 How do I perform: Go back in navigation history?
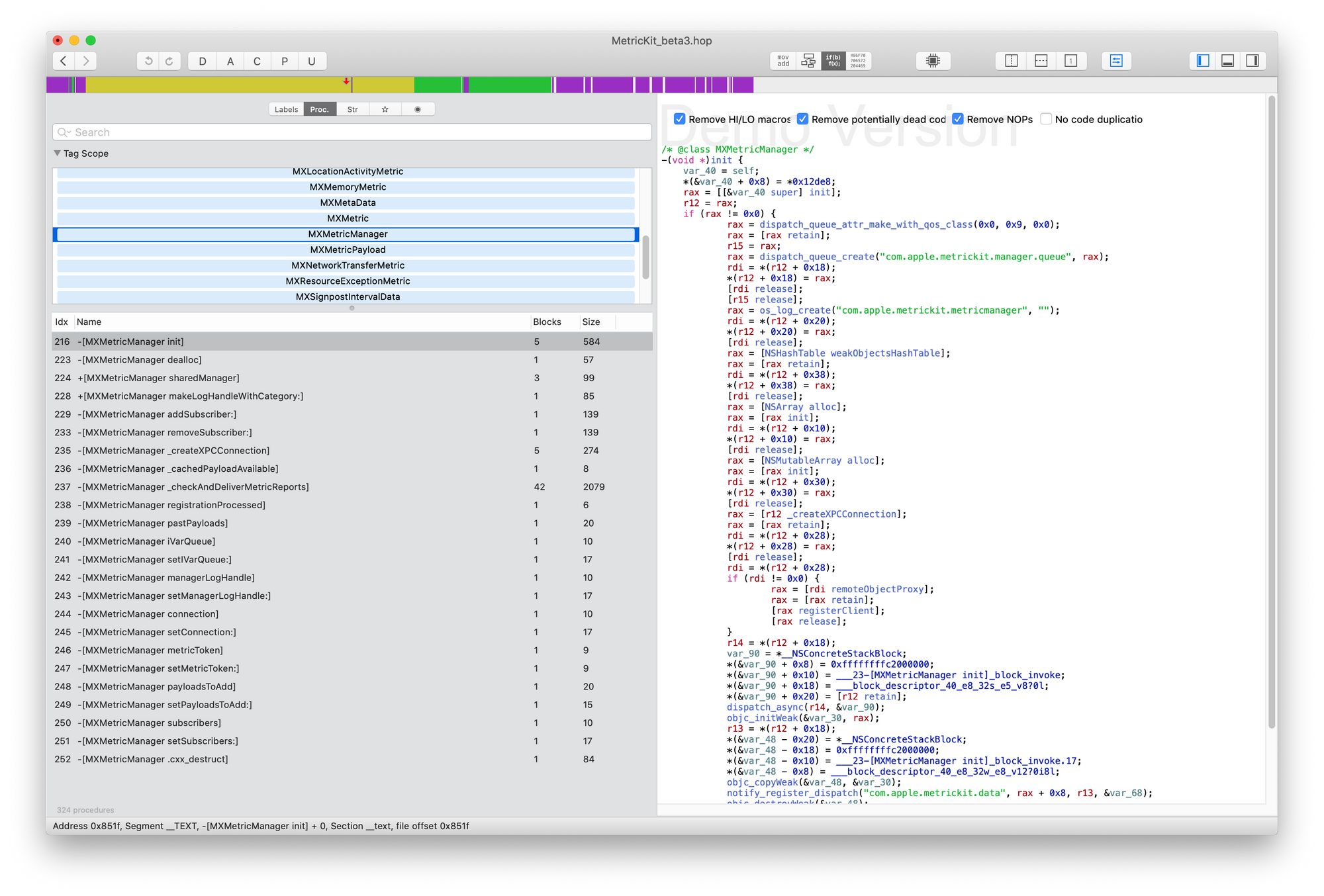click(64, 61)
